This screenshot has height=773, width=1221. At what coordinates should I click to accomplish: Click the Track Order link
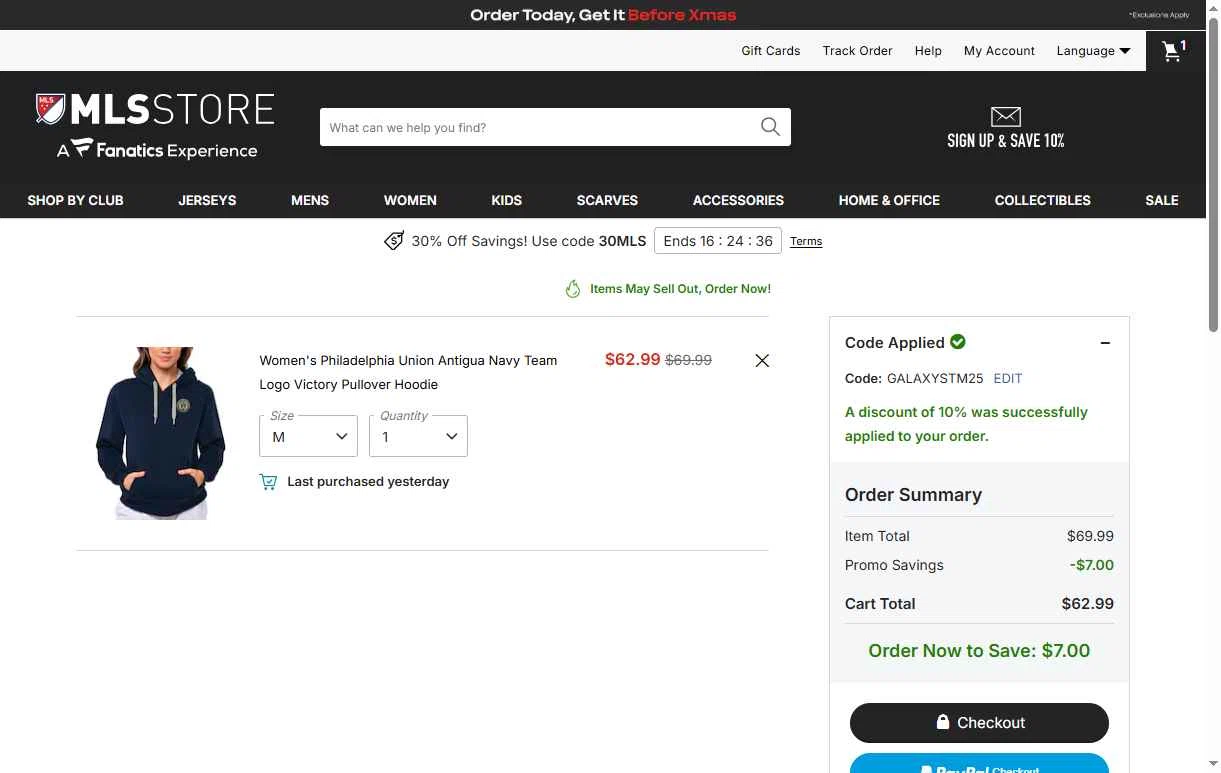[857, 51]
